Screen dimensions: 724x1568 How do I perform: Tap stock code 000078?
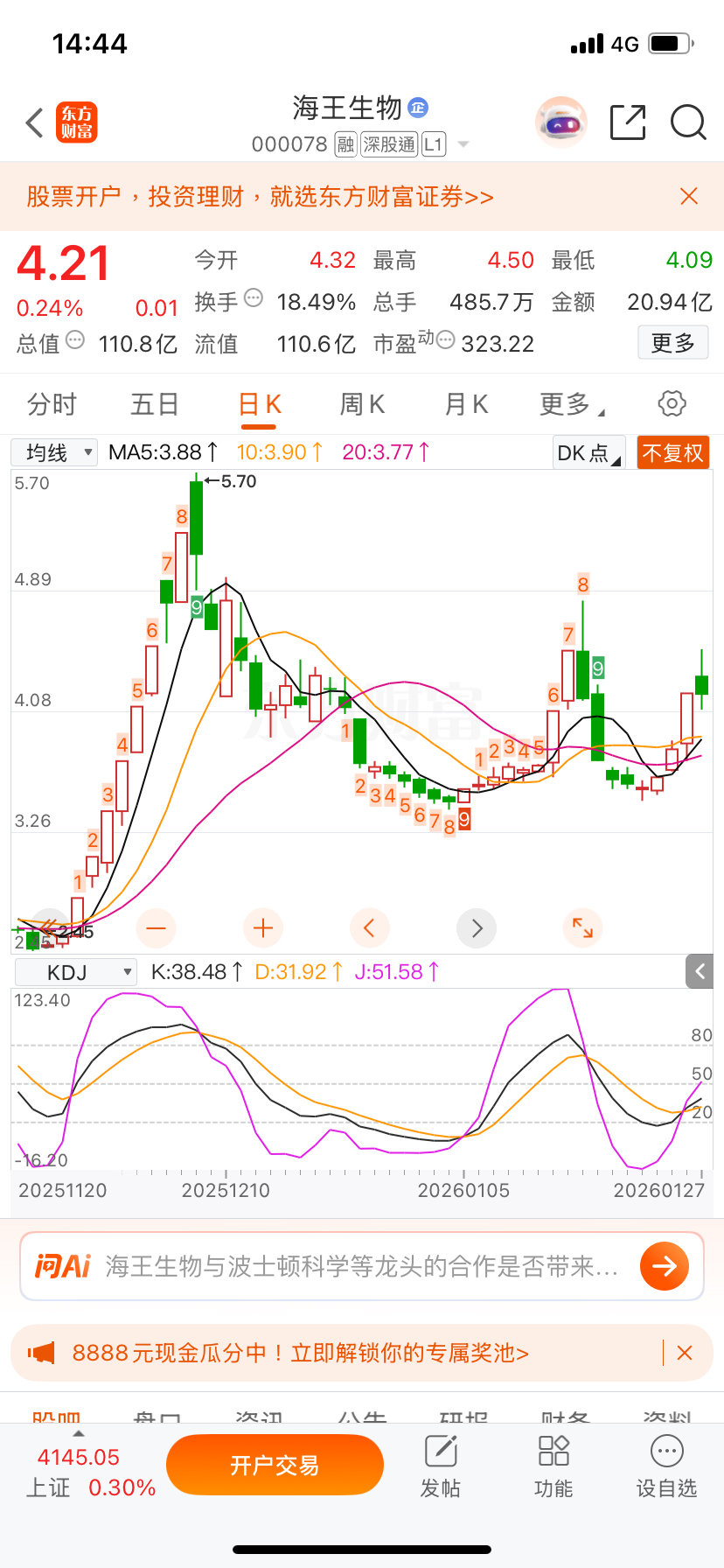(x=289, y=144)
